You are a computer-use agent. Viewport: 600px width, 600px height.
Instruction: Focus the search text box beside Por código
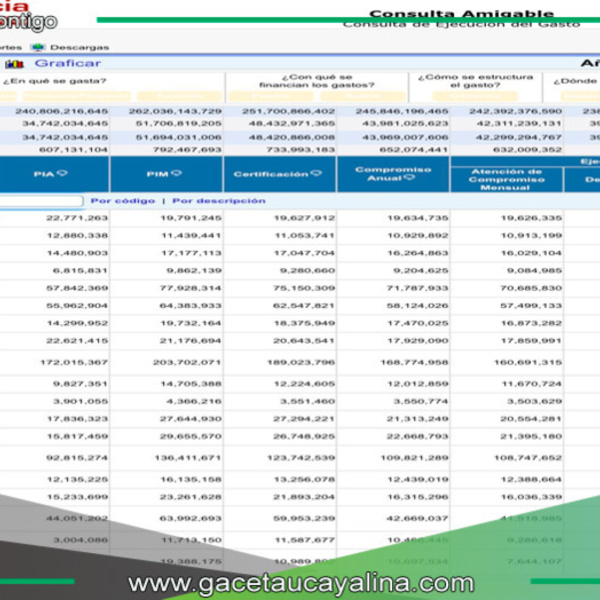[x=41, y=201]
